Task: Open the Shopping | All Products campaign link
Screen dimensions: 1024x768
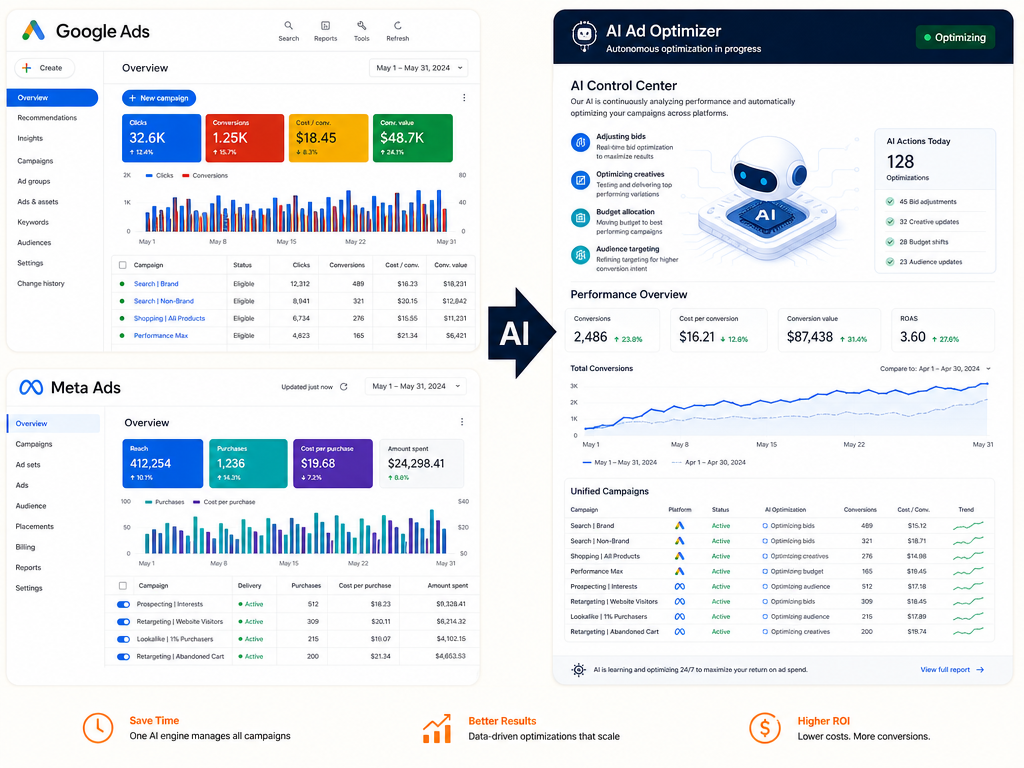Action: tap(169, 319)
